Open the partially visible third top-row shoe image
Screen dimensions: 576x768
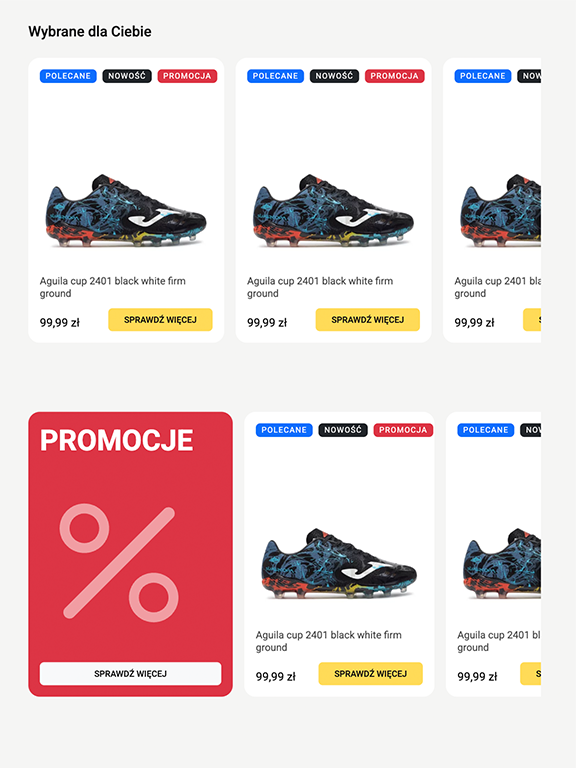pos(501,211)
